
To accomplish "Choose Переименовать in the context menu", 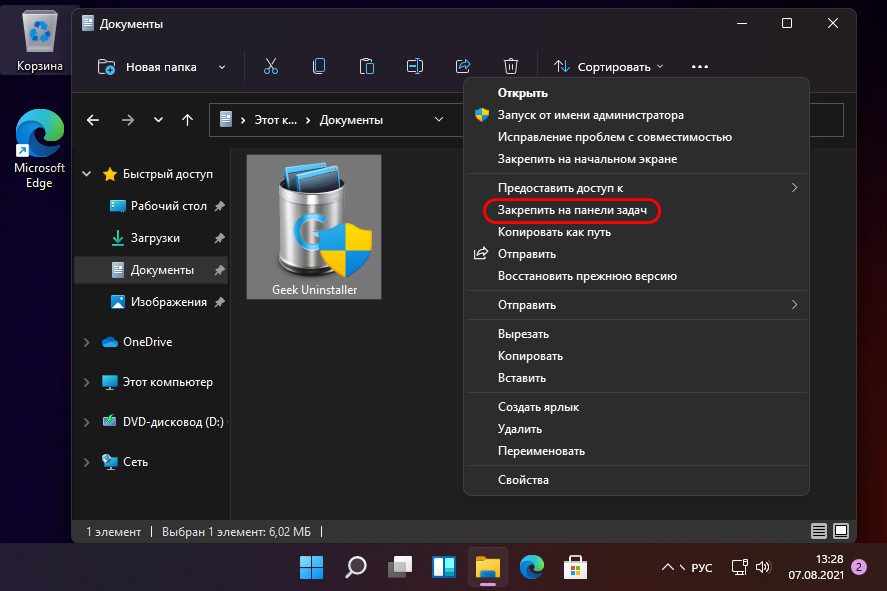I will (636, 451).
